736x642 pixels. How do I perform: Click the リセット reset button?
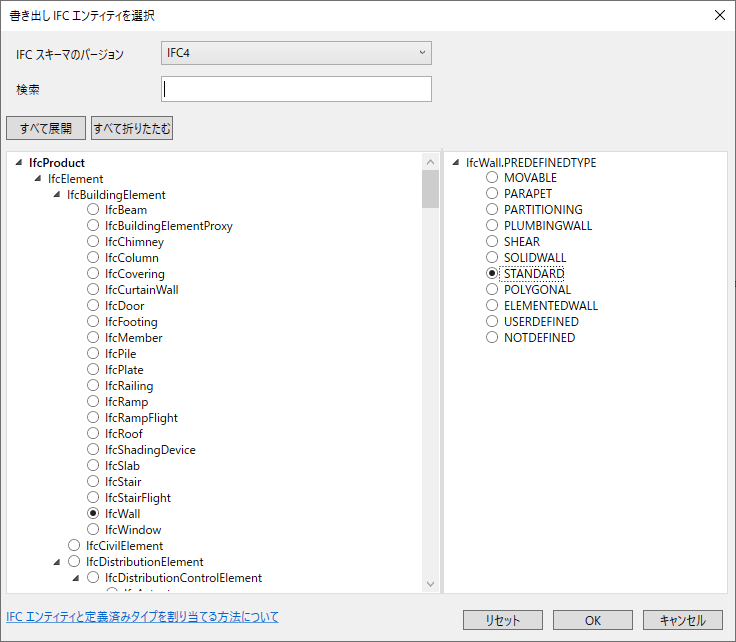(503, 620)
